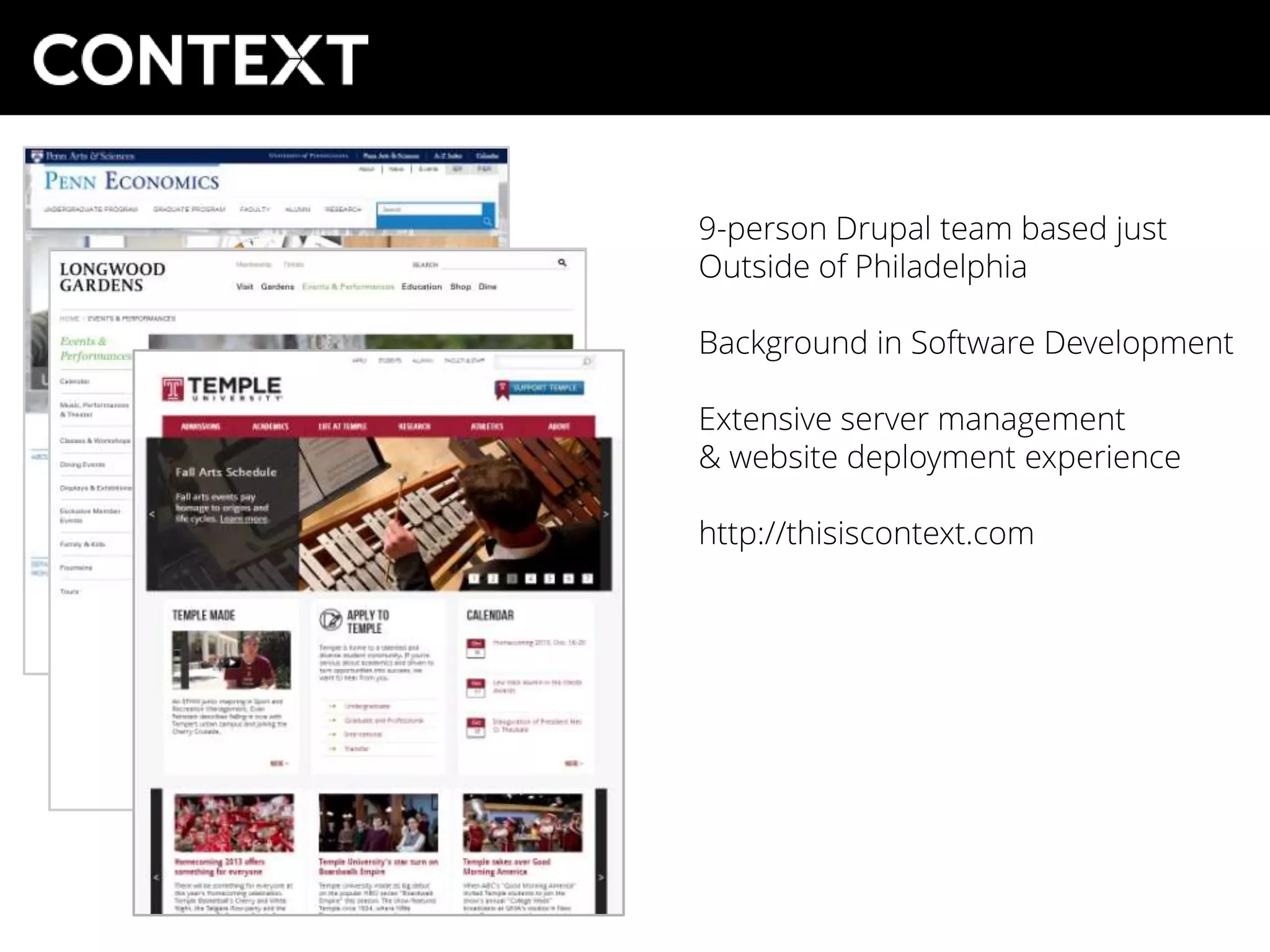Select slide 1 in carousel pager
Screen dimensions: 1270x952
(x=474, y=578)
